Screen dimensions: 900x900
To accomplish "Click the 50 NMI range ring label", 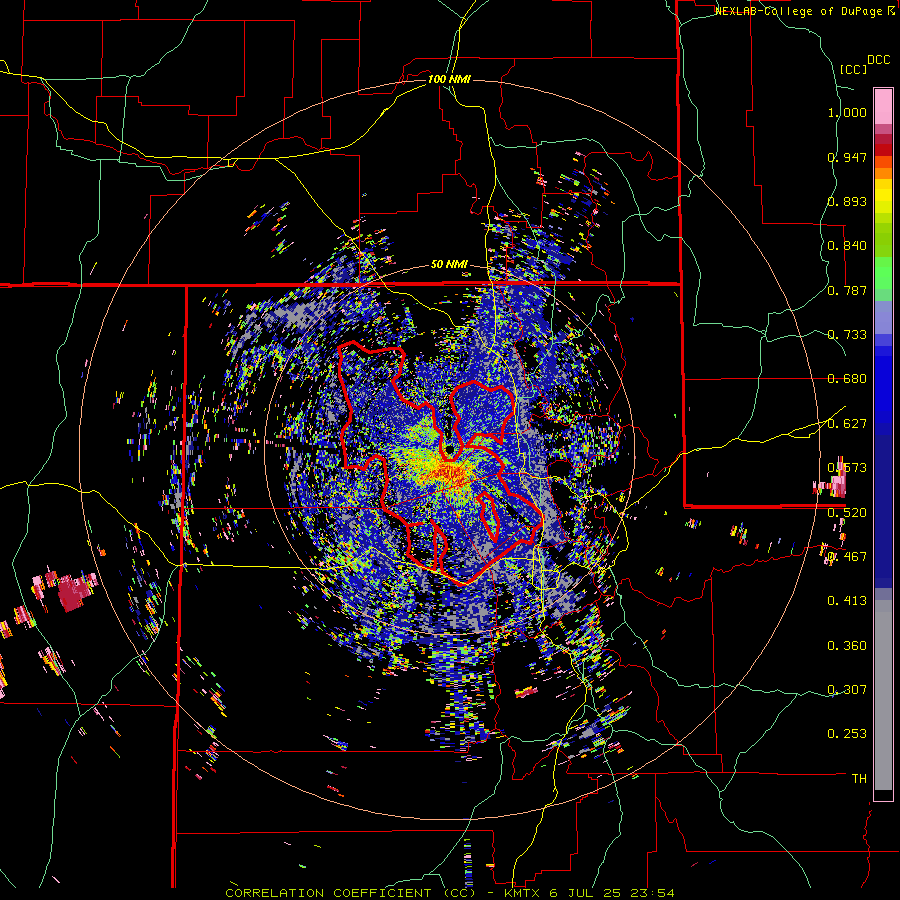I will pos(449,265).
